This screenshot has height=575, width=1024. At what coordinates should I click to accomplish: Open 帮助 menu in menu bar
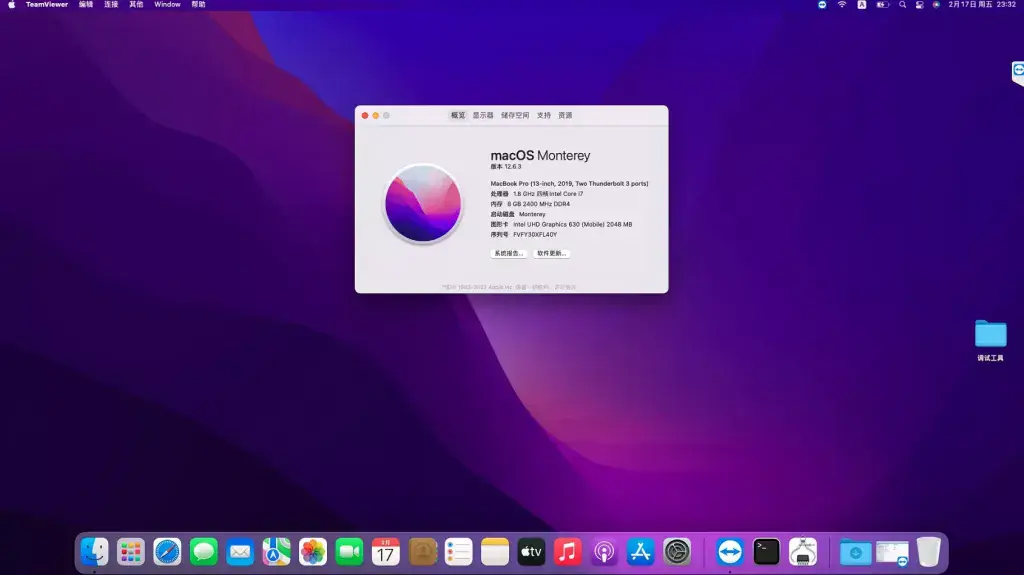pyautogui.click(x=199, y=5)
